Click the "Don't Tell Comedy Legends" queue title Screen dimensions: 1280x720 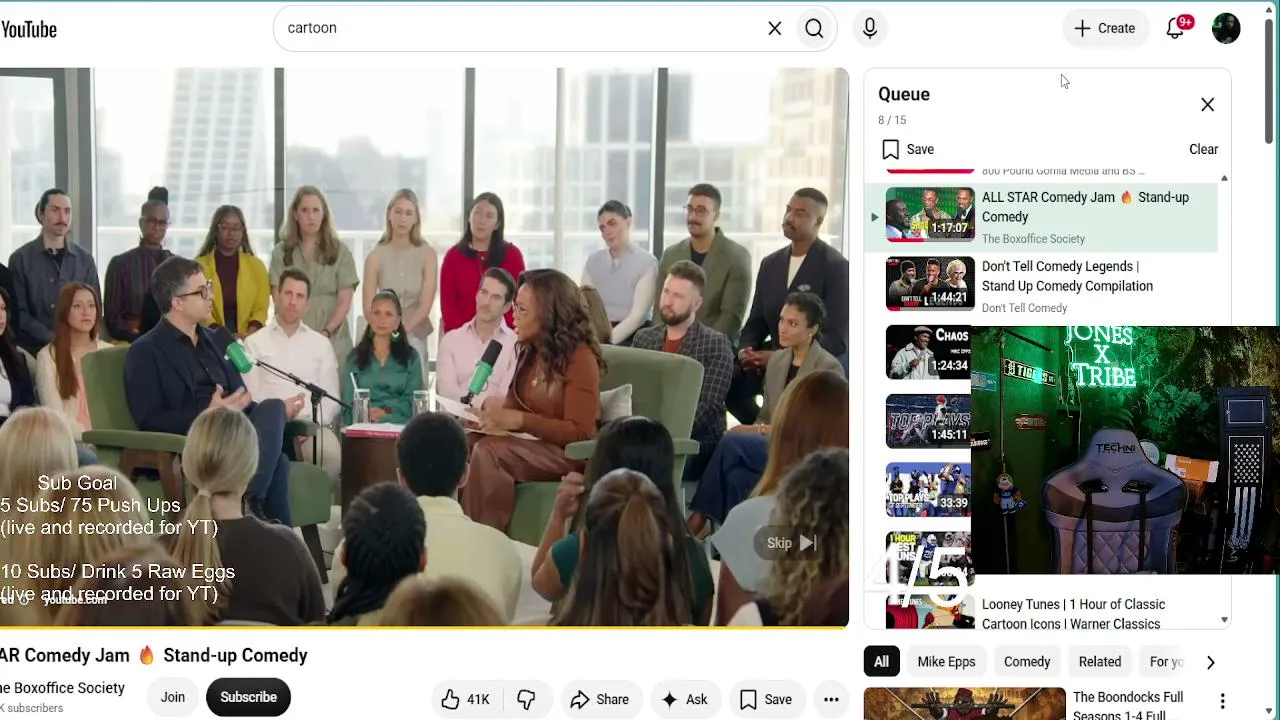(x=1067, y=276)
